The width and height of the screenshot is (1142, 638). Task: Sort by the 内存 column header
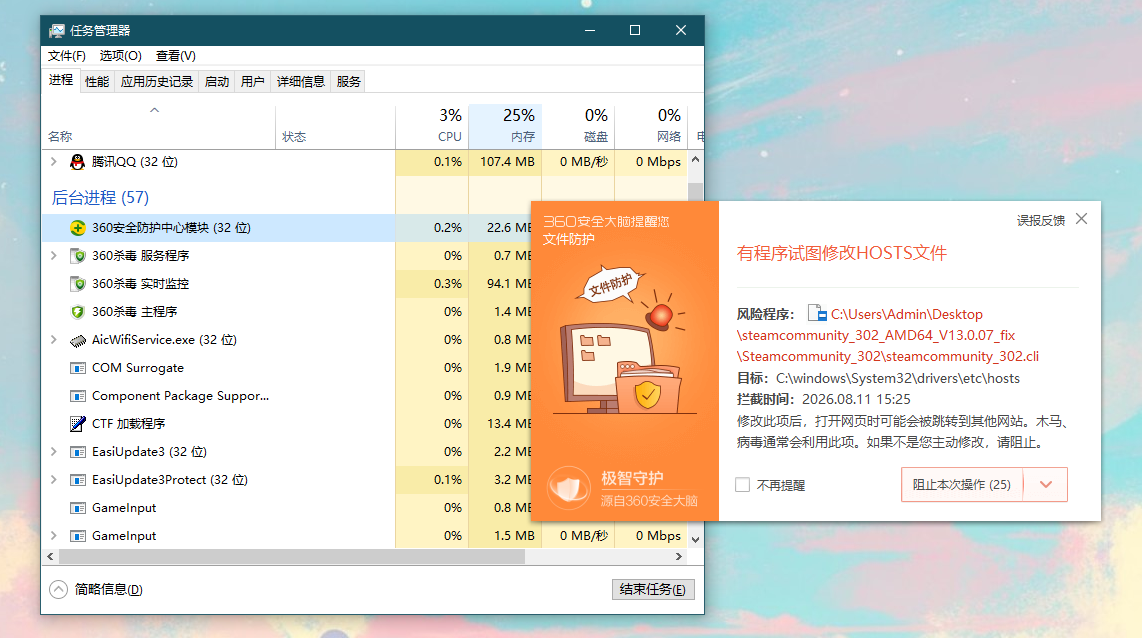(505, 127)
